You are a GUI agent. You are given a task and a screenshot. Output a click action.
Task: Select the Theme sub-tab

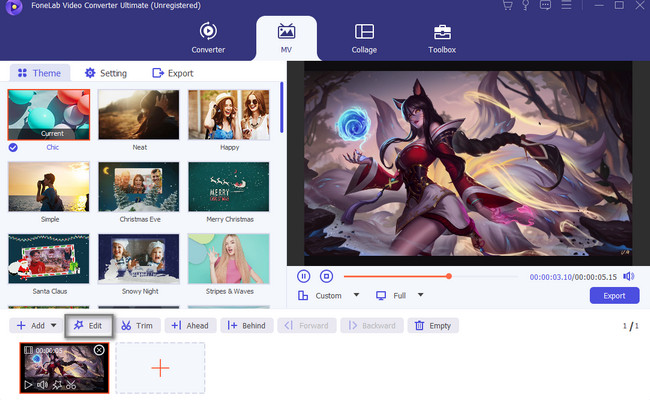pyautogui.click(x=40, y=73)
